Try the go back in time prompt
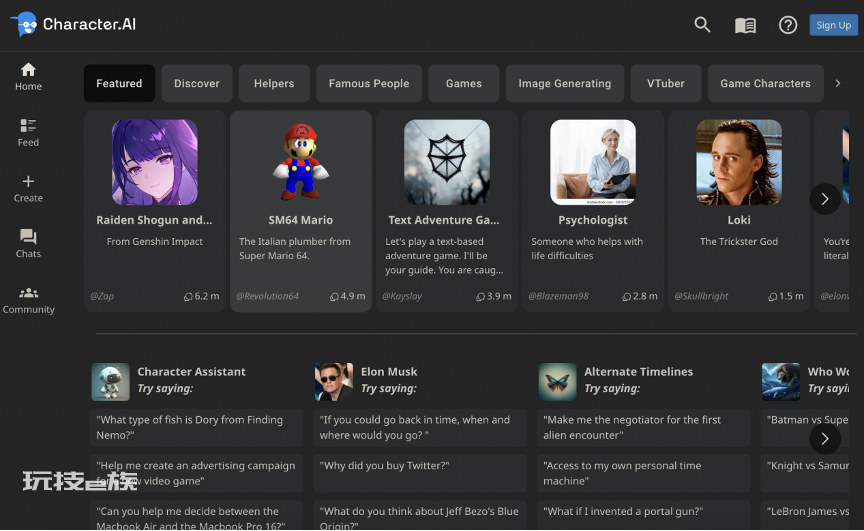Viewport: 864px width, 531px height. click(420, 427)
